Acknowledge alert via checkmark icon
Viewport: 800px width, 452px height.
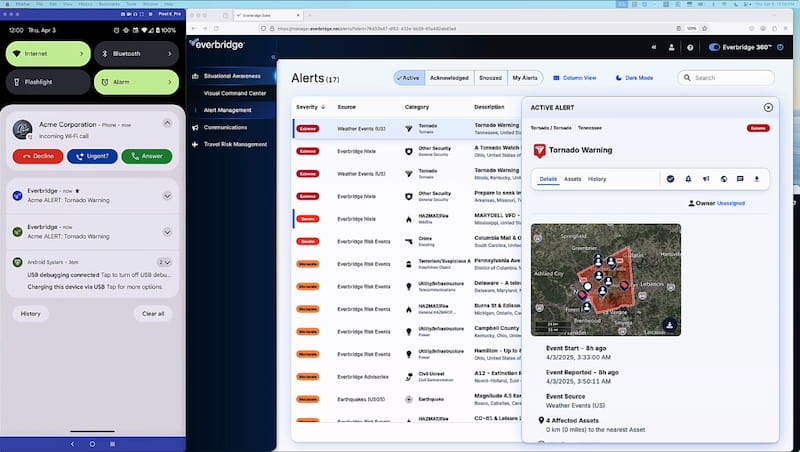click(x=670, y=179)
